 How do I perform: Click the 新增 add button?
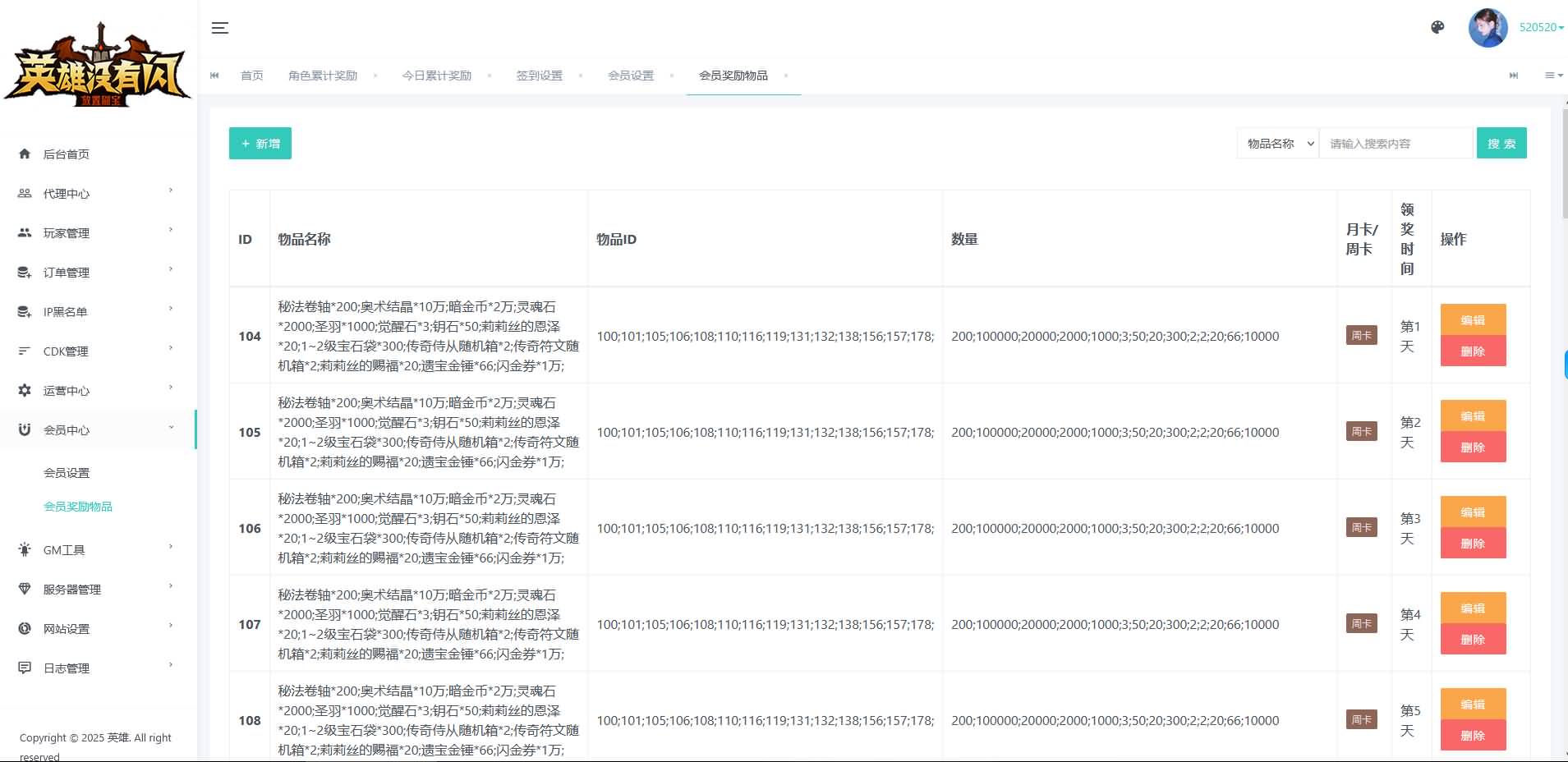coord(260,143)
